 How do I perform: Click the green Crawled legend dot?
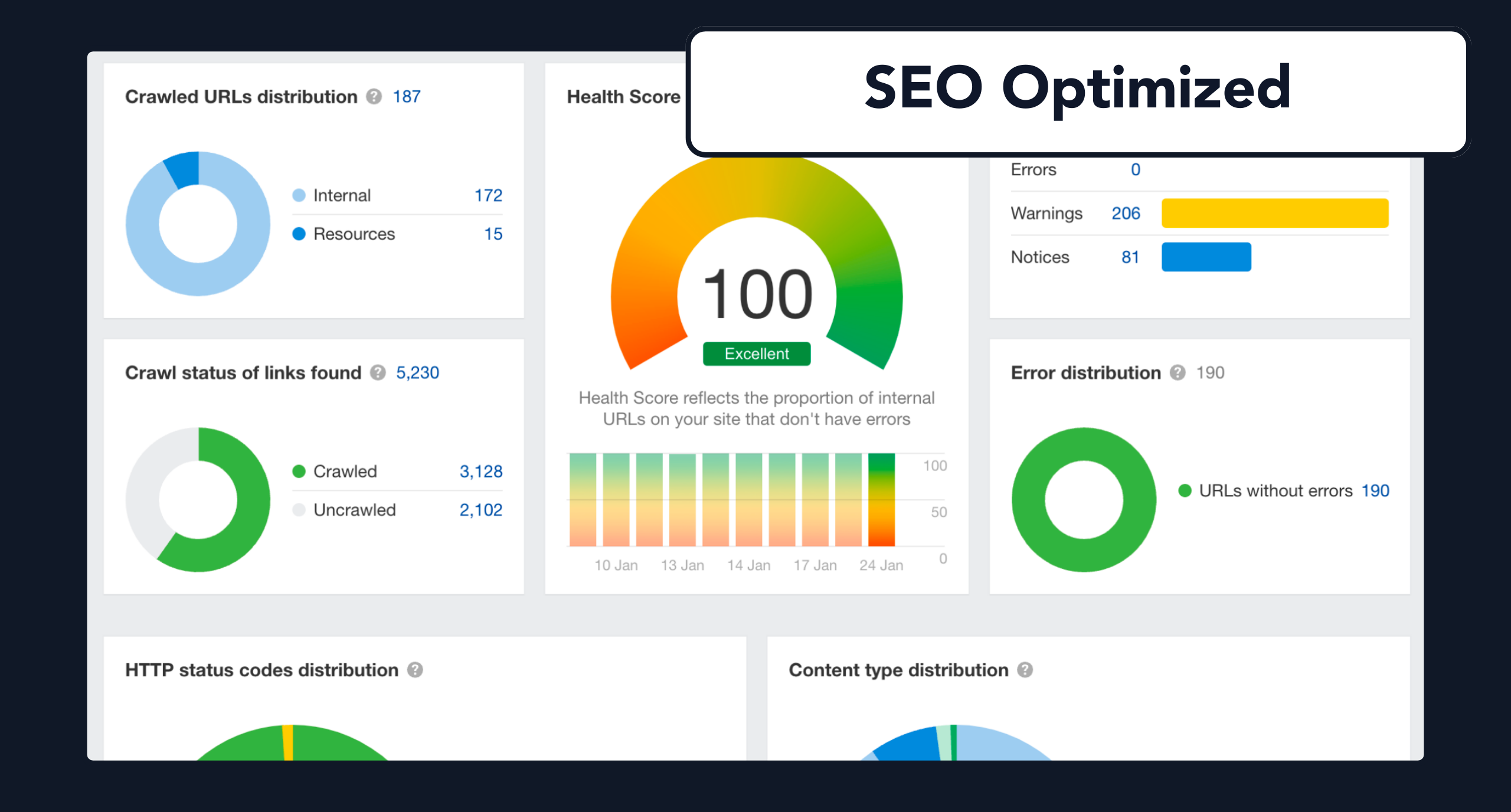299,471
